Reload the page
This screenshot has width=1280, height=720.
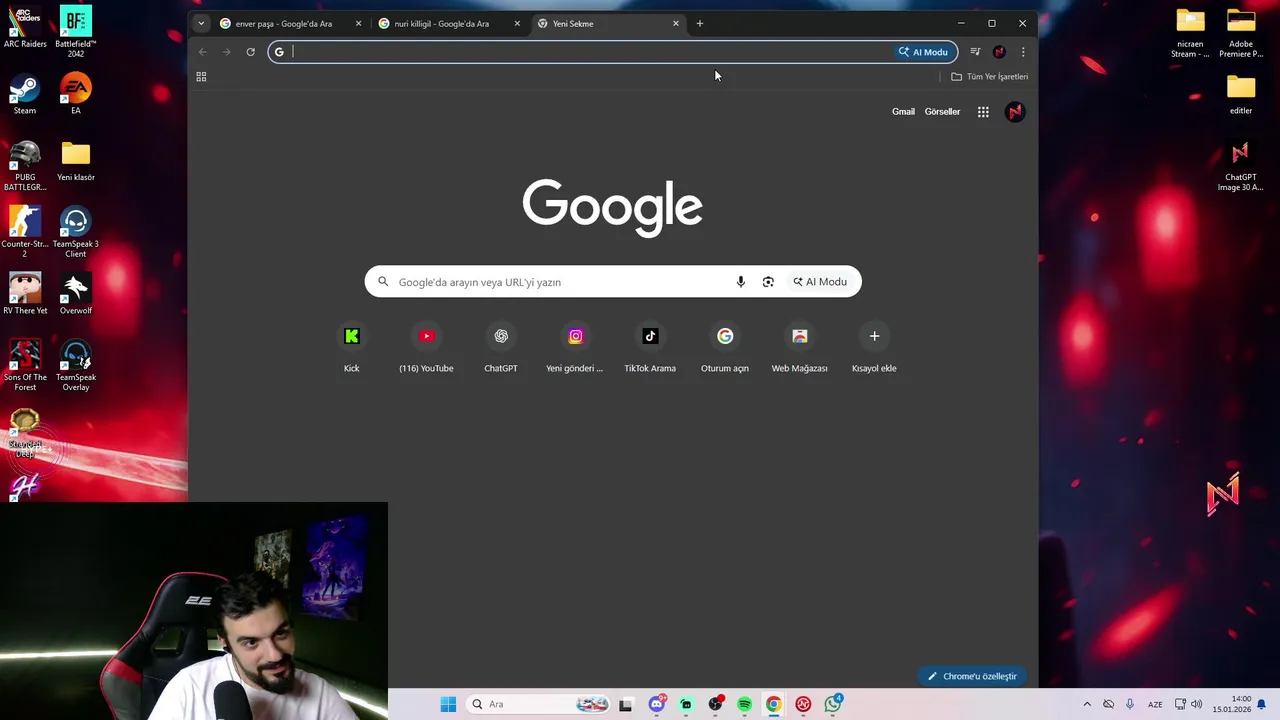tap(250, 52)
